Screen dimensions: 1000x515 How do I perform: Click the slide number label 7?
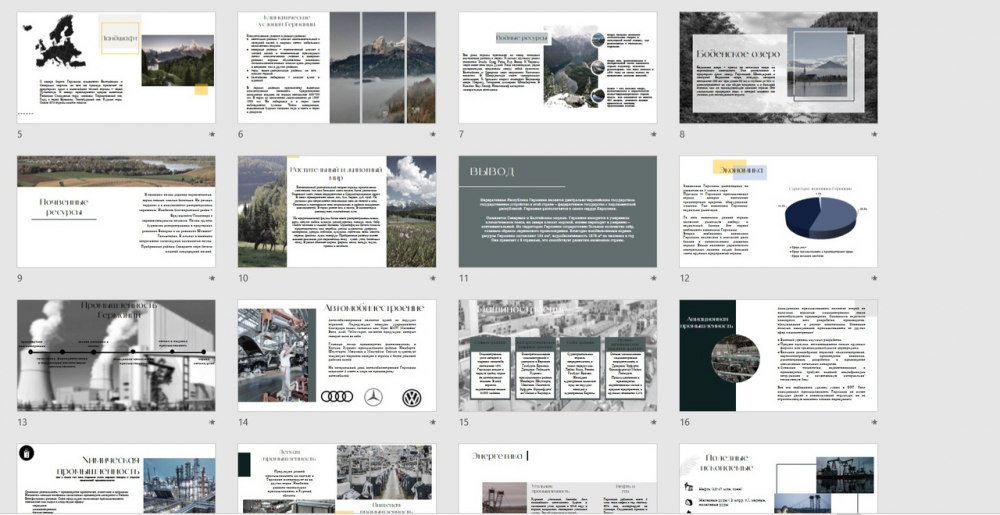tap(461, 134)
